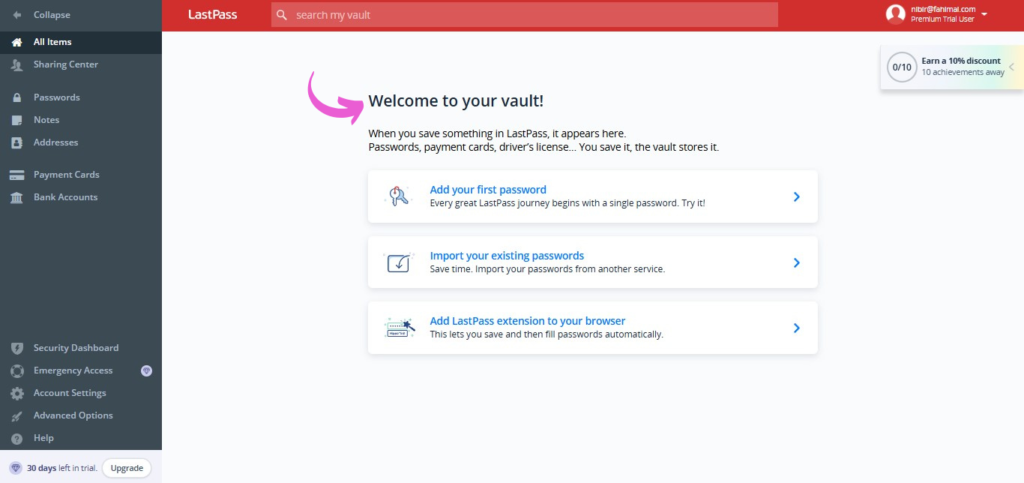Click the search my vault field
Screen dimensions: 1024x483
tap(524, 14)
